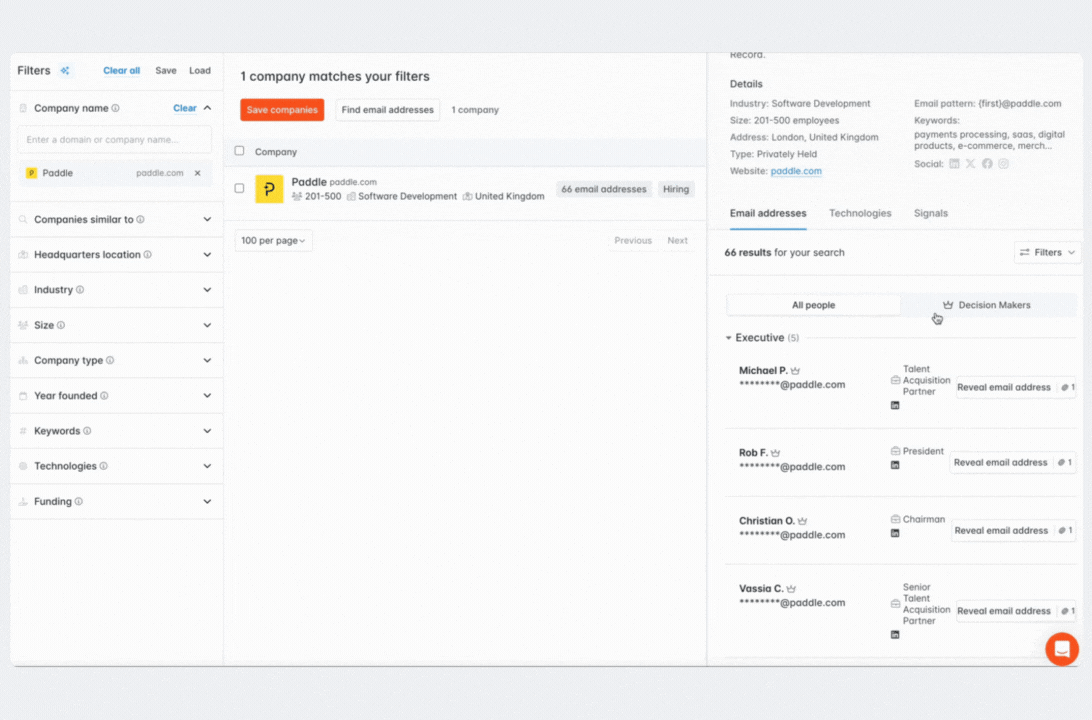Click the info icon beside Technologies filter

pos(104,466)
